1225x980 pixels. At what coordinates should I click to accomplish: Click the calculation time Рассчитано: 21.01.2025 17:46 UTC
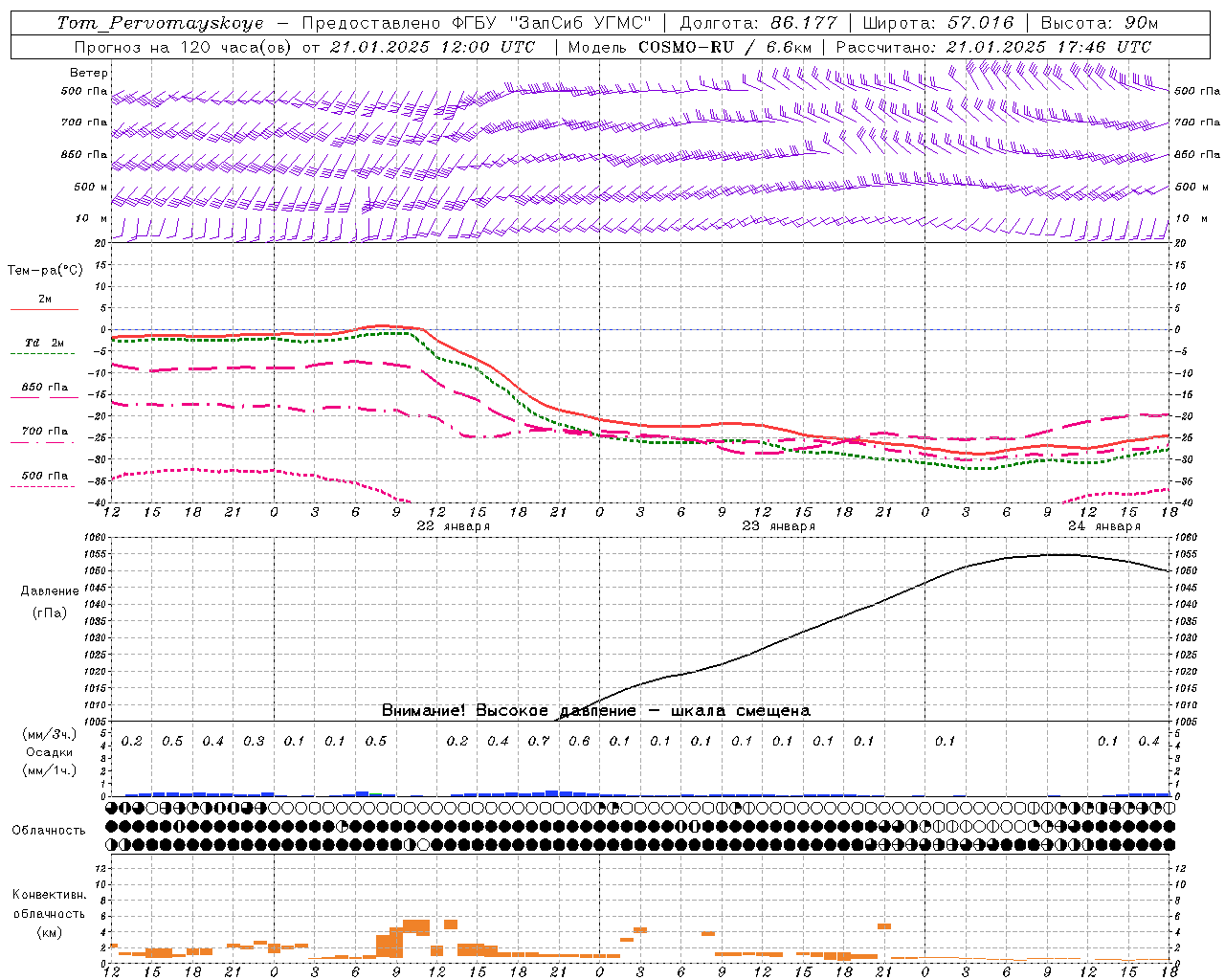coord(993,47)
